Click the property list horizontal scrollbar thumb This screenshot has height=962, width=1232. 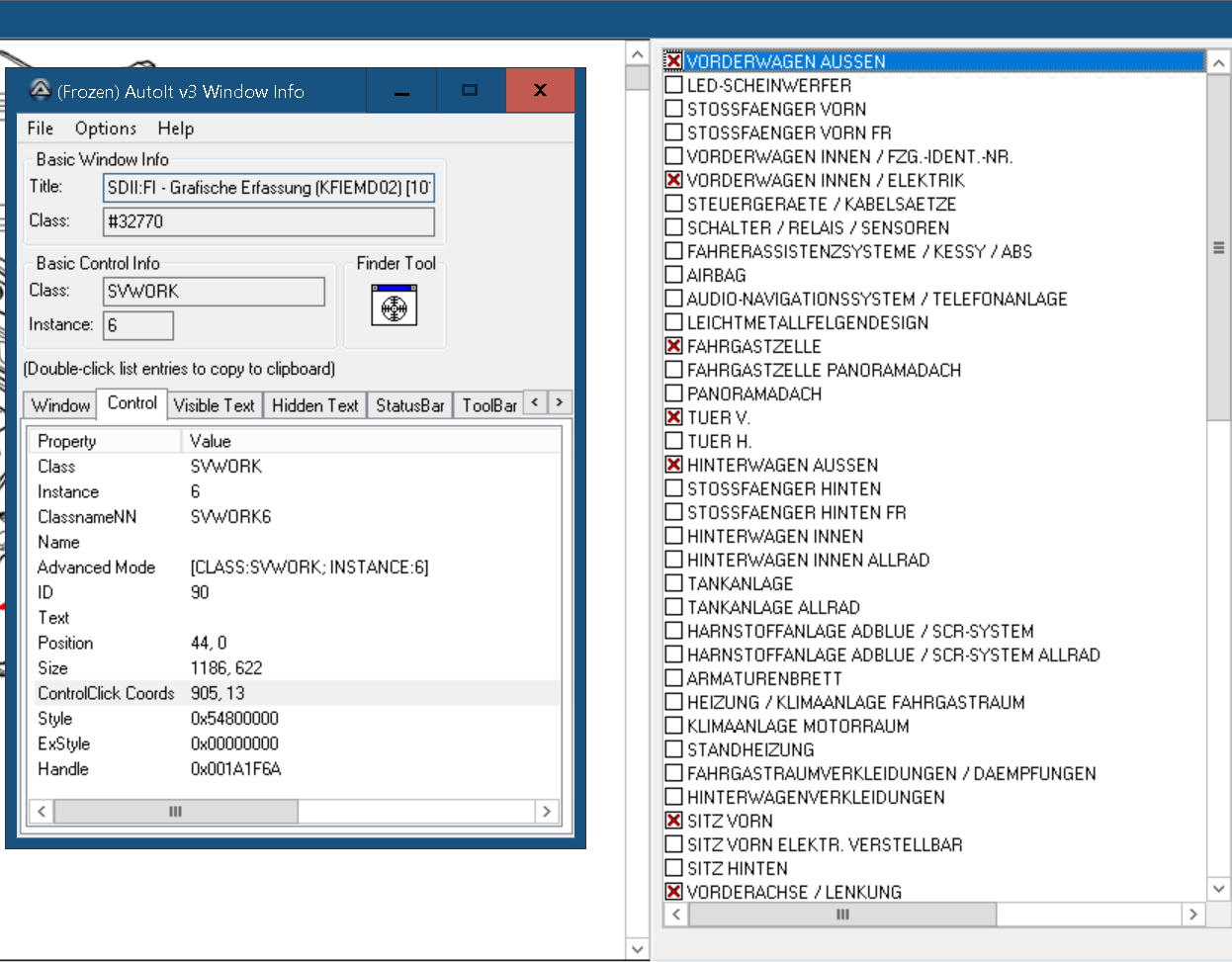pyautogui.click(x=175, y=812)
